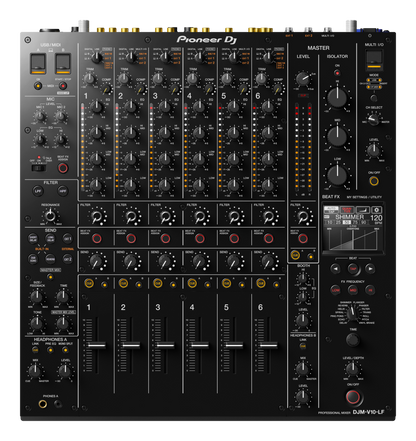Turn the MULTI I/O CH SELECT knob

(374, 118)
